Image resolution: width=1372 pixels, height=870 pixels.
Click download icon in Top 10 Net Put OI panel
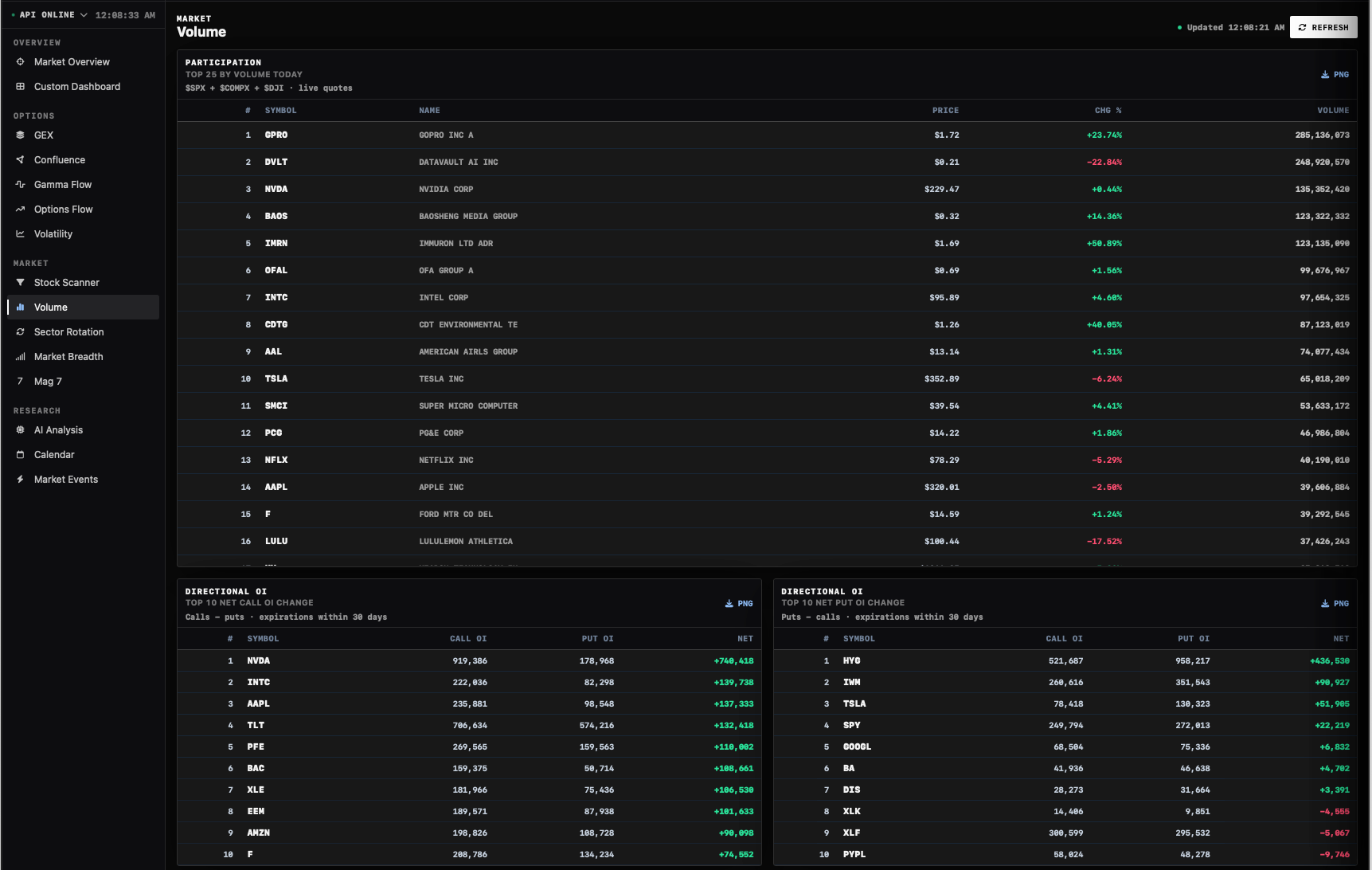coord(1325,603)
